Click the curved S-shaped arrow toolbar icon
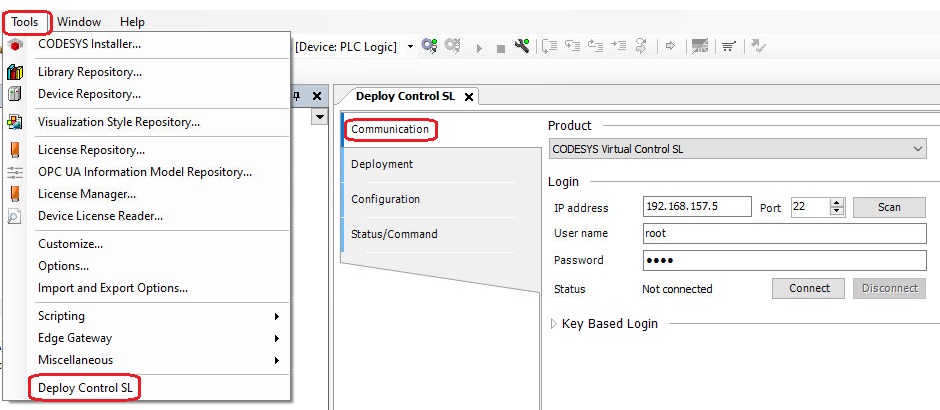Image resolution: width=940 pixels, height=410 pixels. (x=641, y=46)
